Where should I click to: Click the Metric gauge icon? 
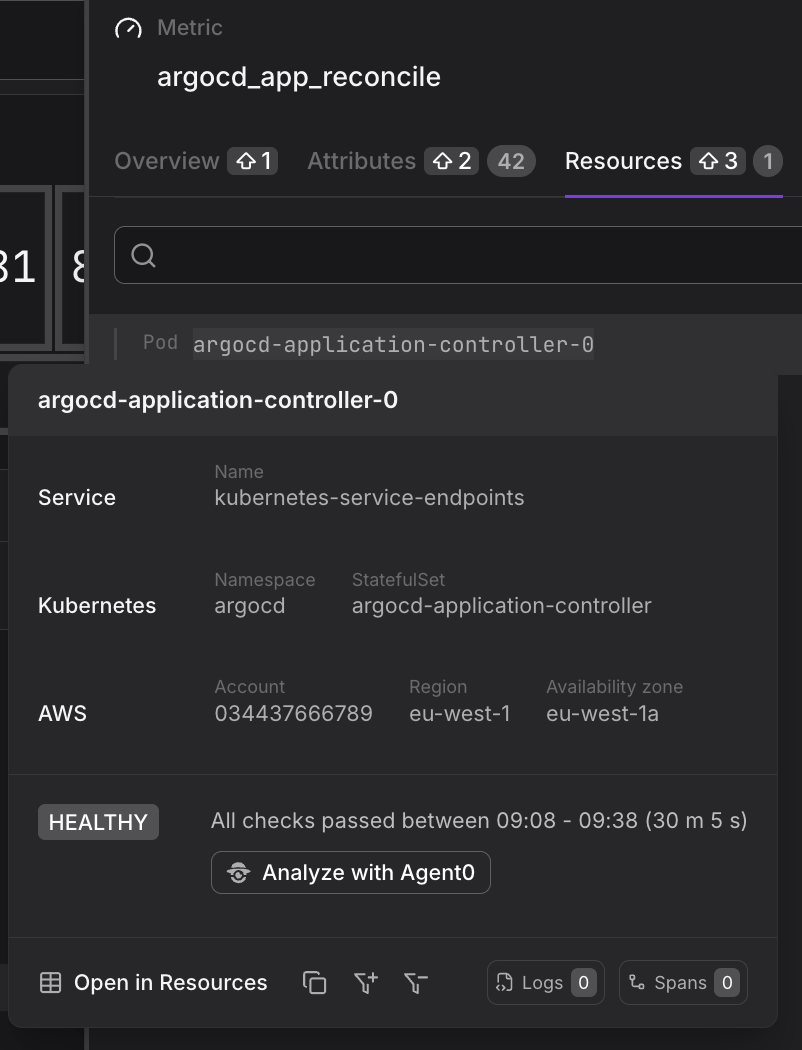click(x=128, y=29)
